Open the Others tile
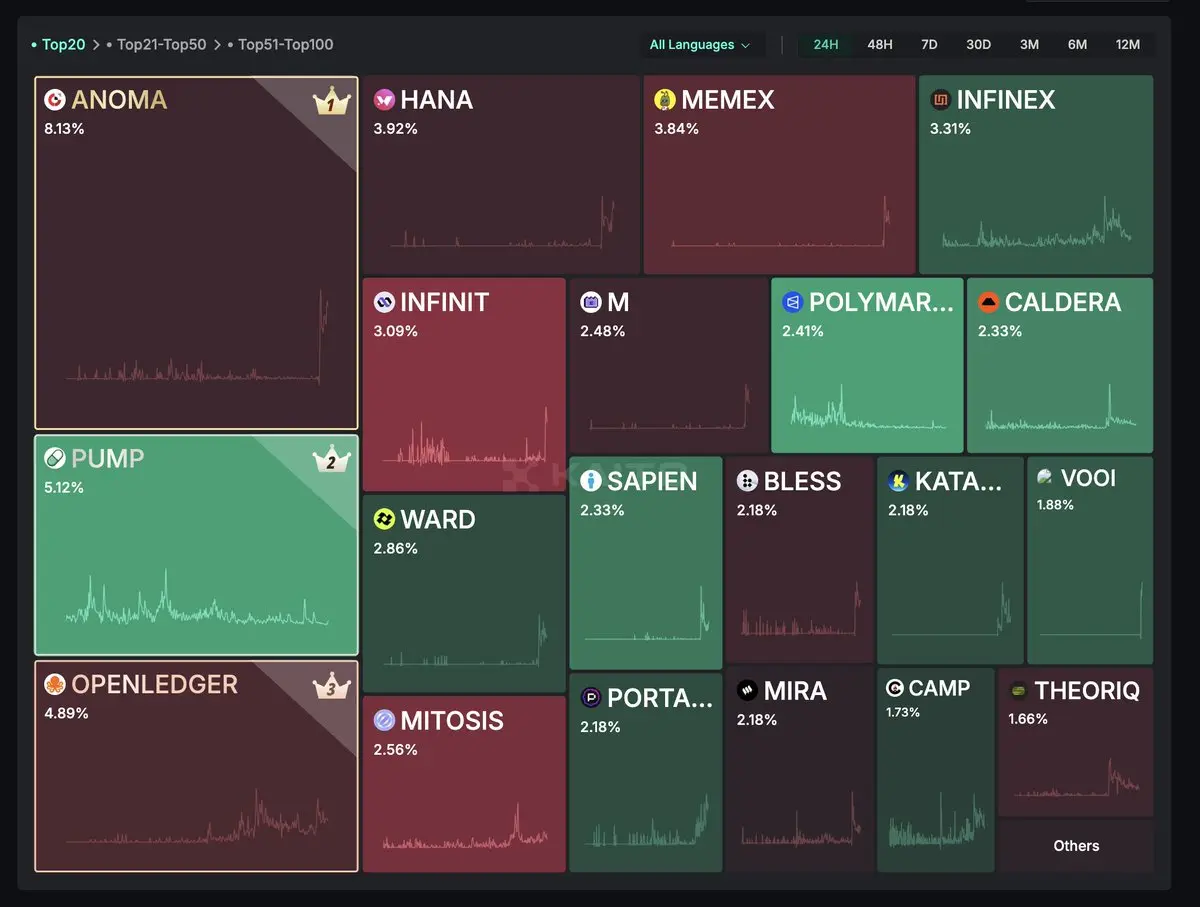Screen dimensions: 1200x907 coord(1076,846)
